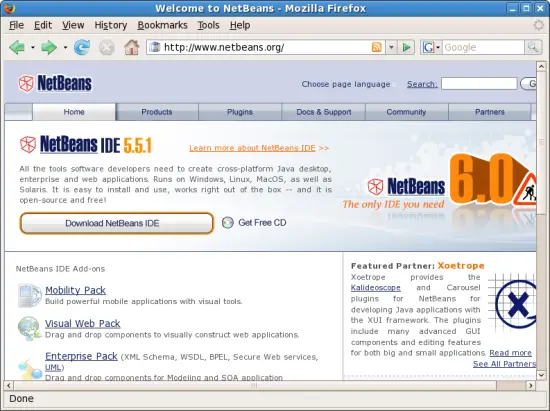The height and width of the screenshot is (411, 550).
Task: Open the Edit menu
Action: click(x=43, y=25)
